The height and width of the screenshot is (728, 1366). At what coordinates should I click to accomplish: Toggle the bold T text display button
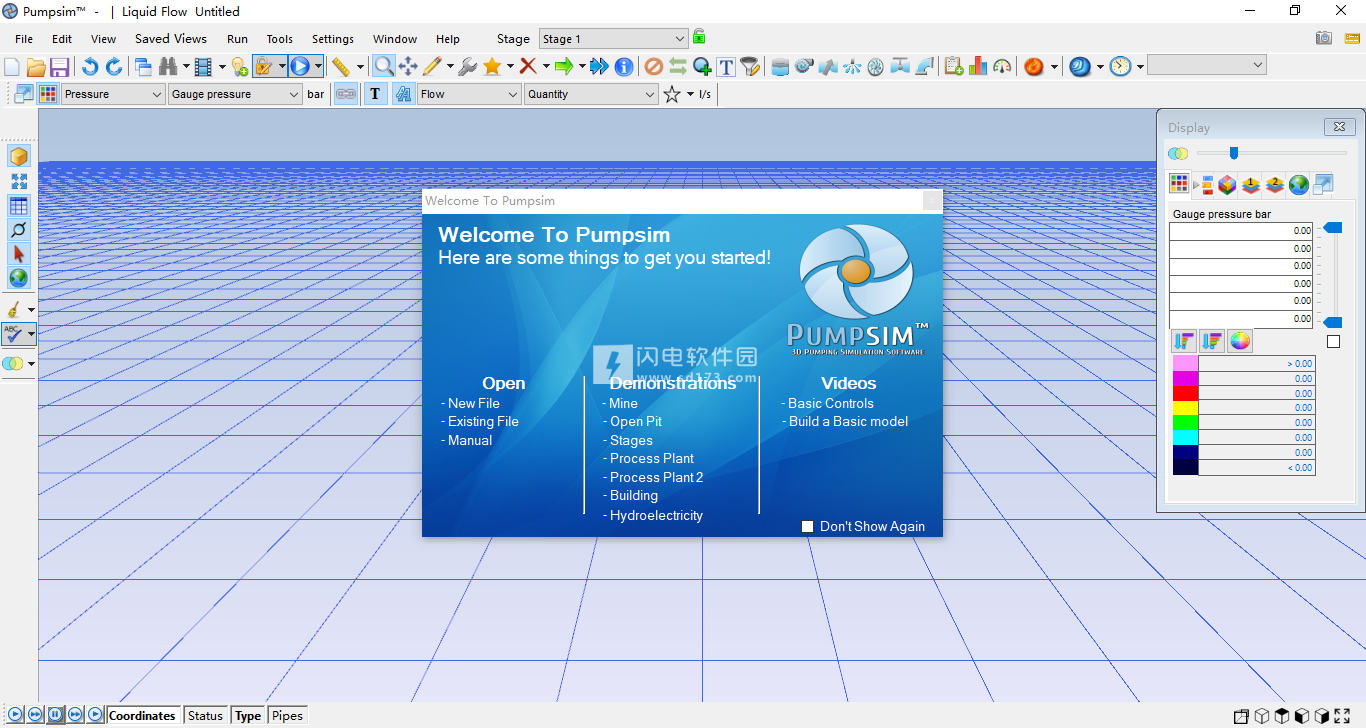tap(375, 94)
